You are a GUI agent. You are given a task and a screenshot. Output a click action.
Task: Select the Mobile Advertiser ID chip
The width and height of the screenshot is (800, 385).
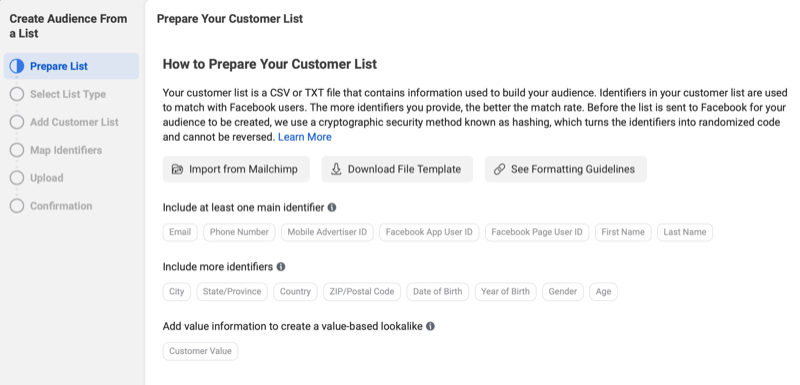[327, 232]
